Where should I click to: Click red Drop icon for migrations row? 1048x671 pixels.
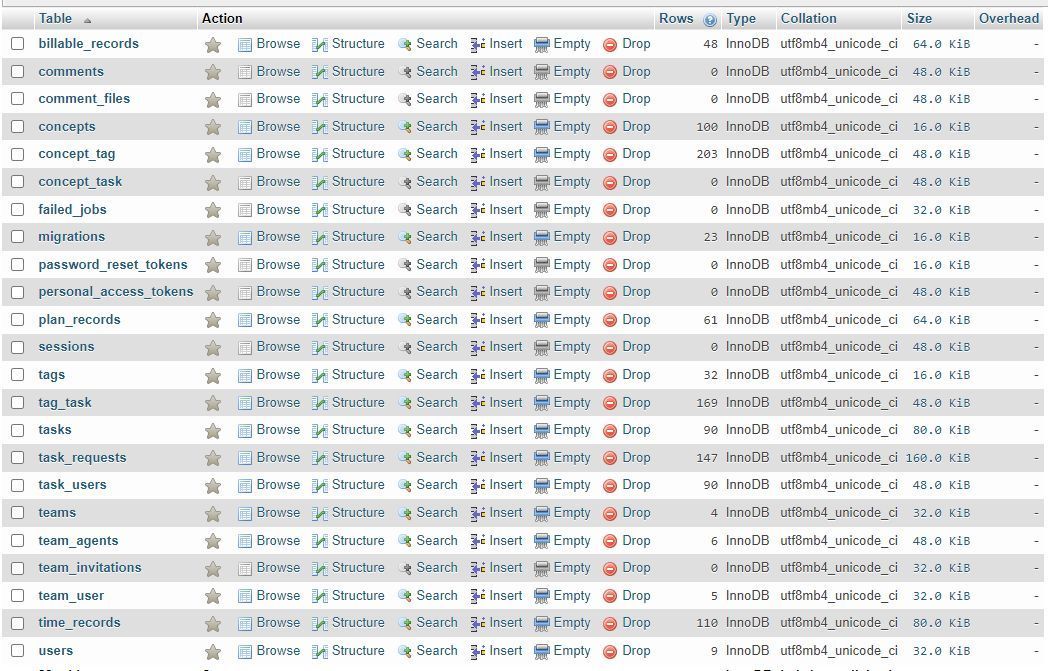pyautogui.click(x=610, y=238)
